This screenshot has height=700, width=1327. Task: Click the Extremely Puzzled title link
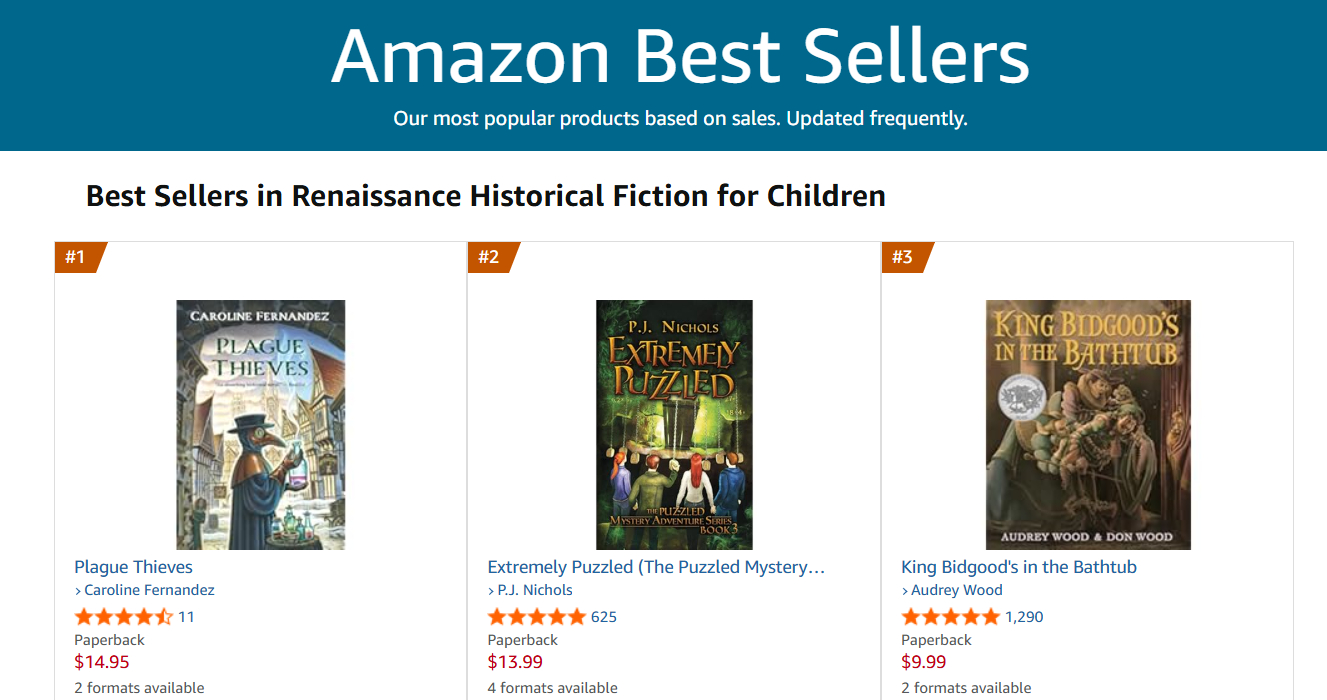pyautogui.click(x=656, y=567)
